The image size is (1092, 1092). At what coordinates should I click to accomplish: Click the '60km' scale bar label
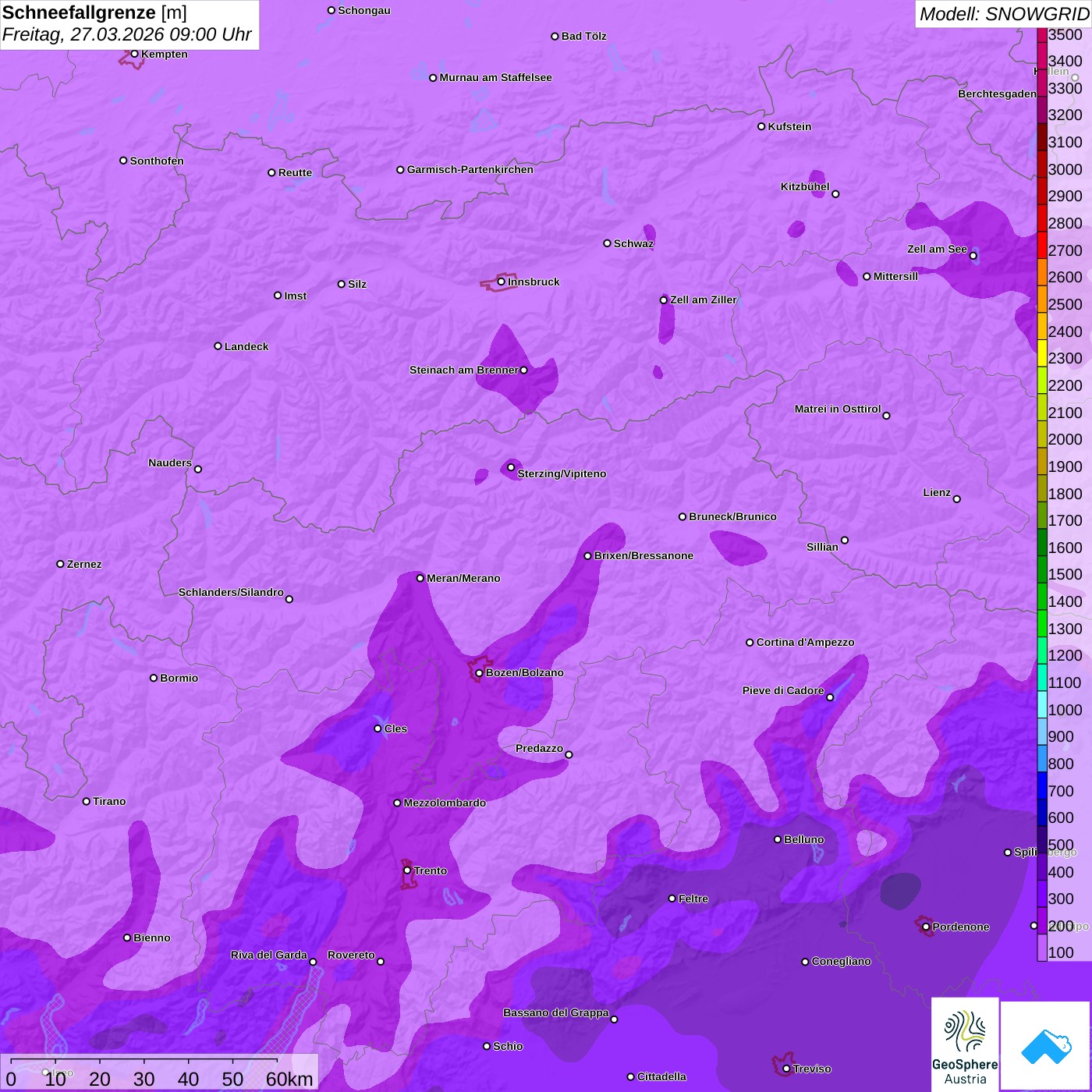[x=289, y=1079]
